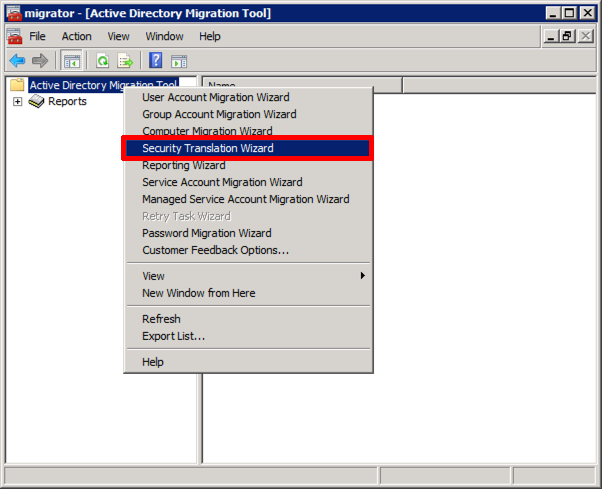Click the Reports book icon
The height and width of the screenshot is (489, 602).
click(x=36, y=101)
